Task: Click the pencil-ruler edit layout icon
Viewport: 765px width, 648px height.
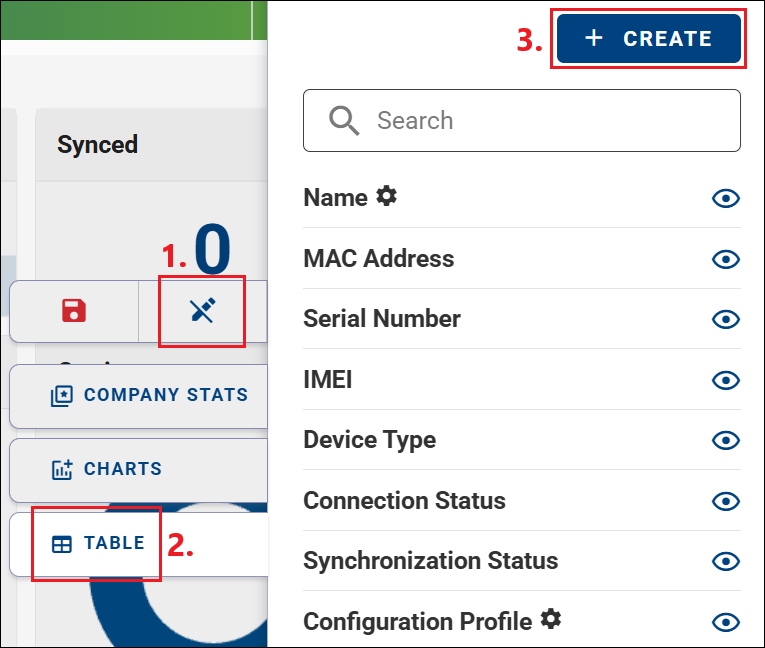Action: point(202,310)
